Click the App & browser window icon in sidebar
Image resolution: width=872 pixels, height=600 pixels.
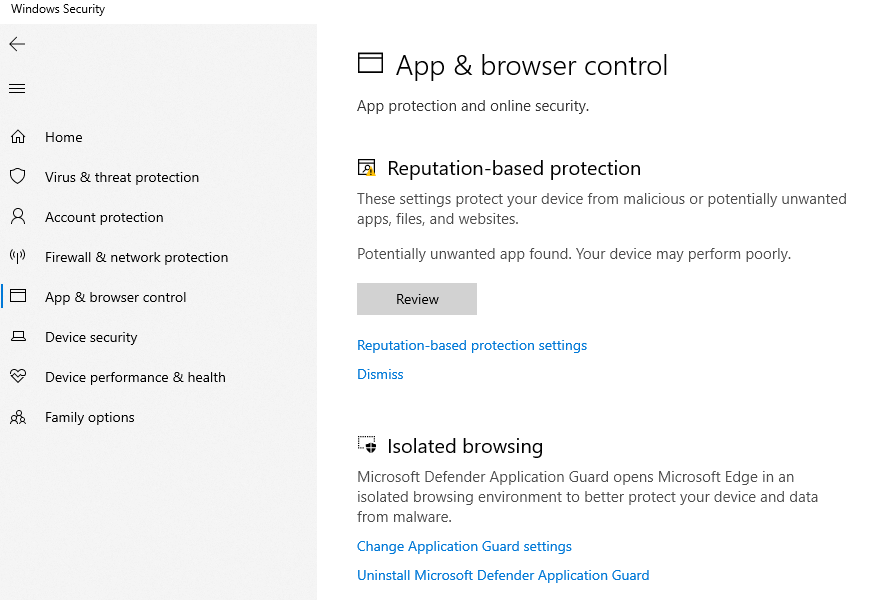pos(18,296)
